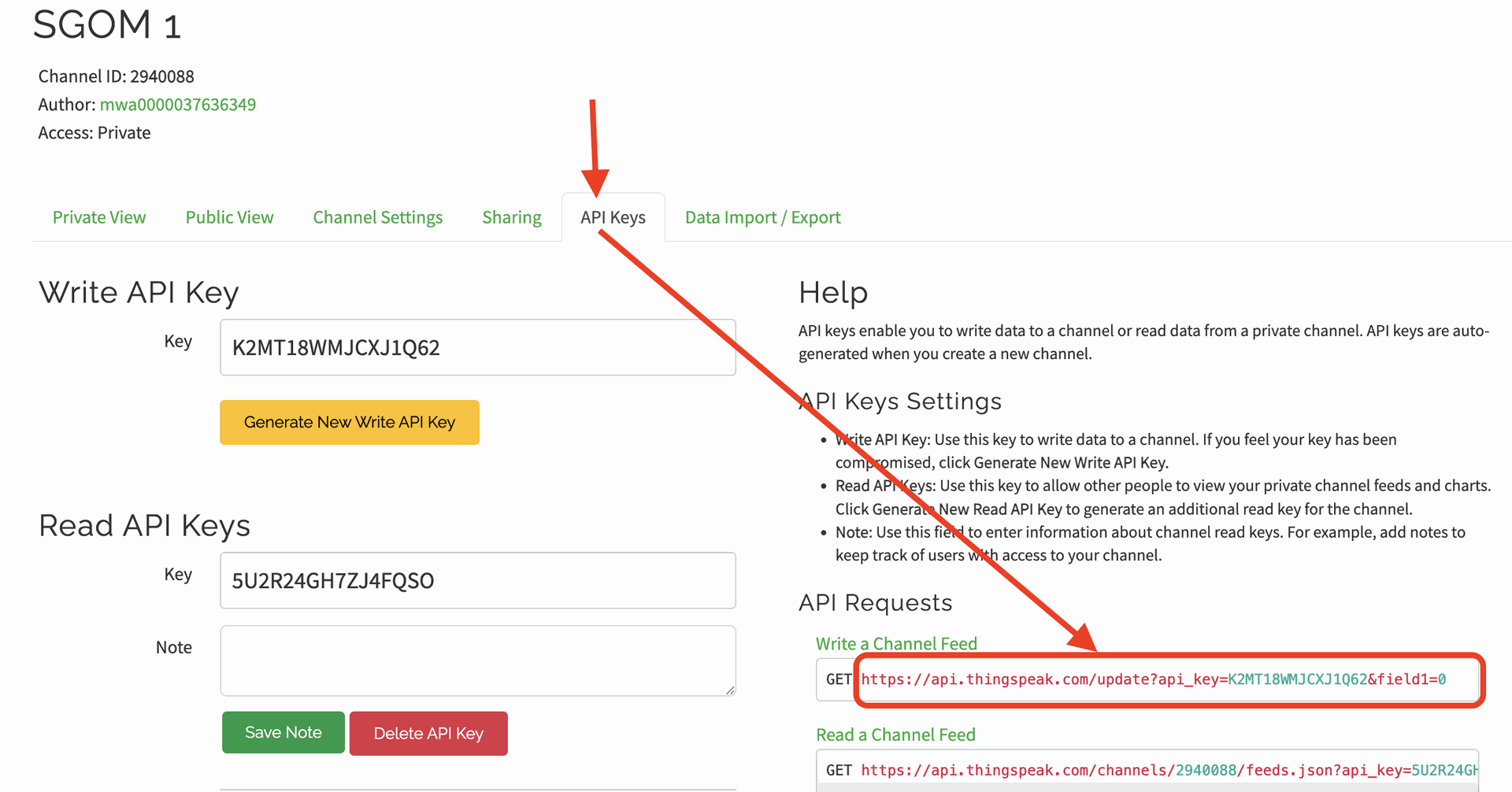Click the SGOM 1 channel title
The width and height of the screenshot is (1512, 792).
point(107,24)
